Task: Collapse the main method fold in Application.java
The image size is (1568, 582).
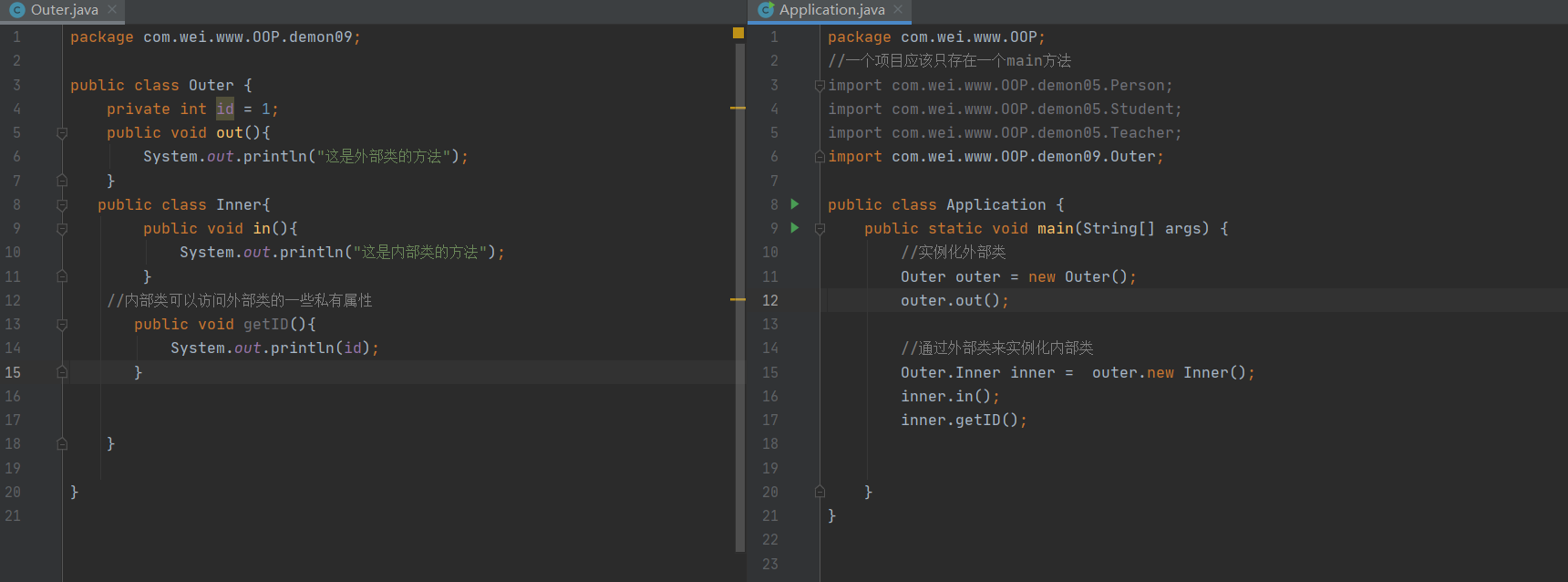Action: 820,229
